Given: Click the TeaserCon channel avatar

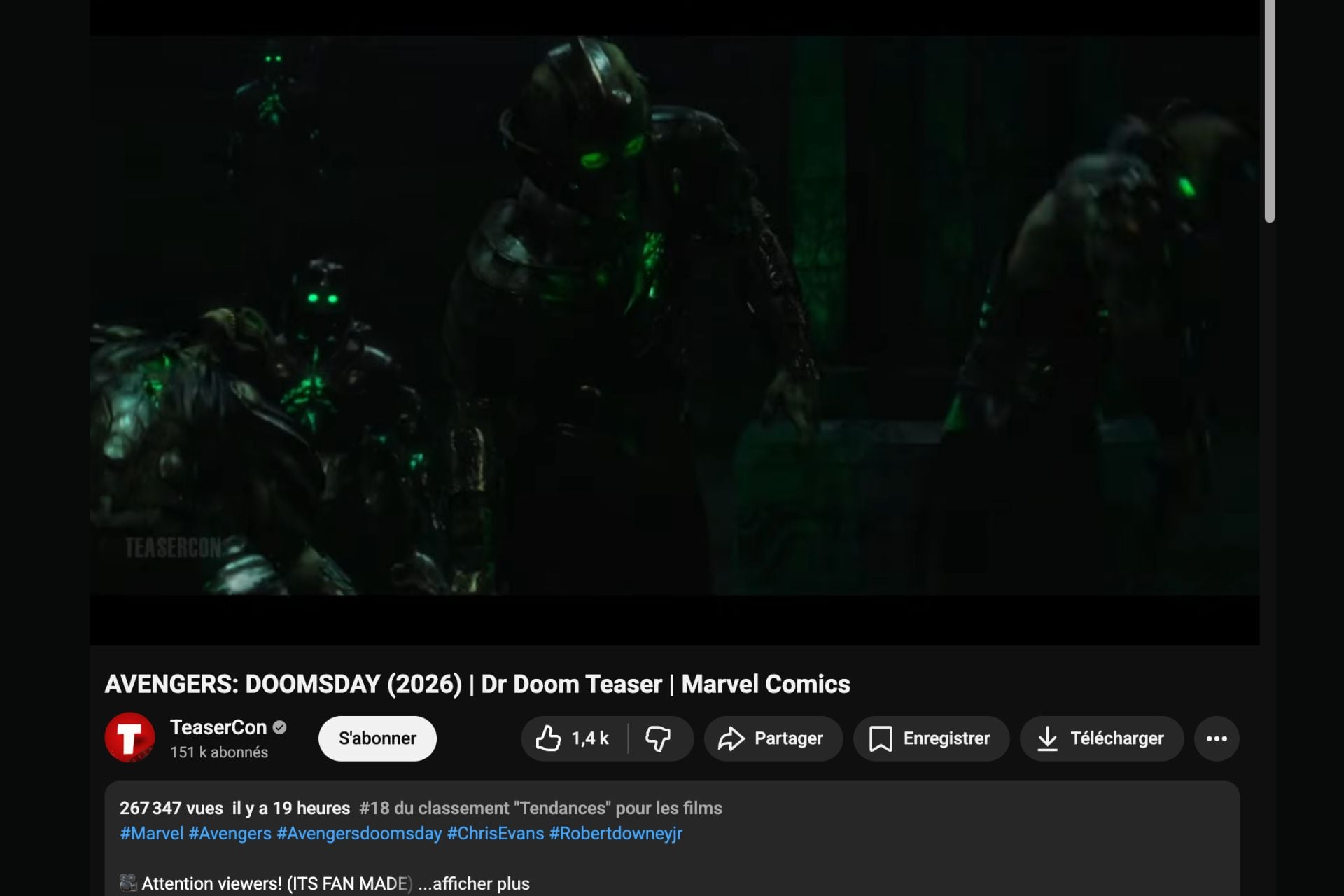Looking at the screenshot, I should click(x=129, y=738).
